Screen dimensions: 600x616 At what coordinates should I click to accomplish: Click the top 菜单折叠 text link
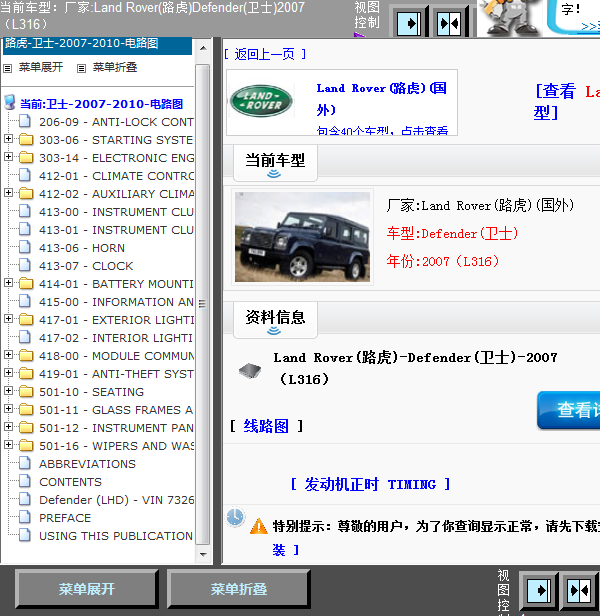coord(115,67)
